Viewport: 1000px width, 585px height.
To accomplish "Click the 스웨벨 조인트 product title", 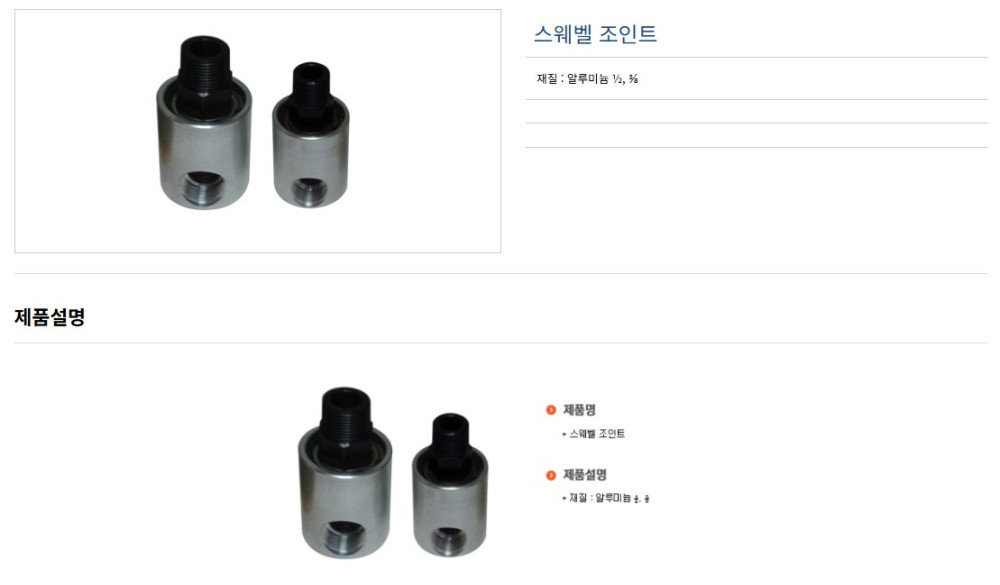I will 595,34.
